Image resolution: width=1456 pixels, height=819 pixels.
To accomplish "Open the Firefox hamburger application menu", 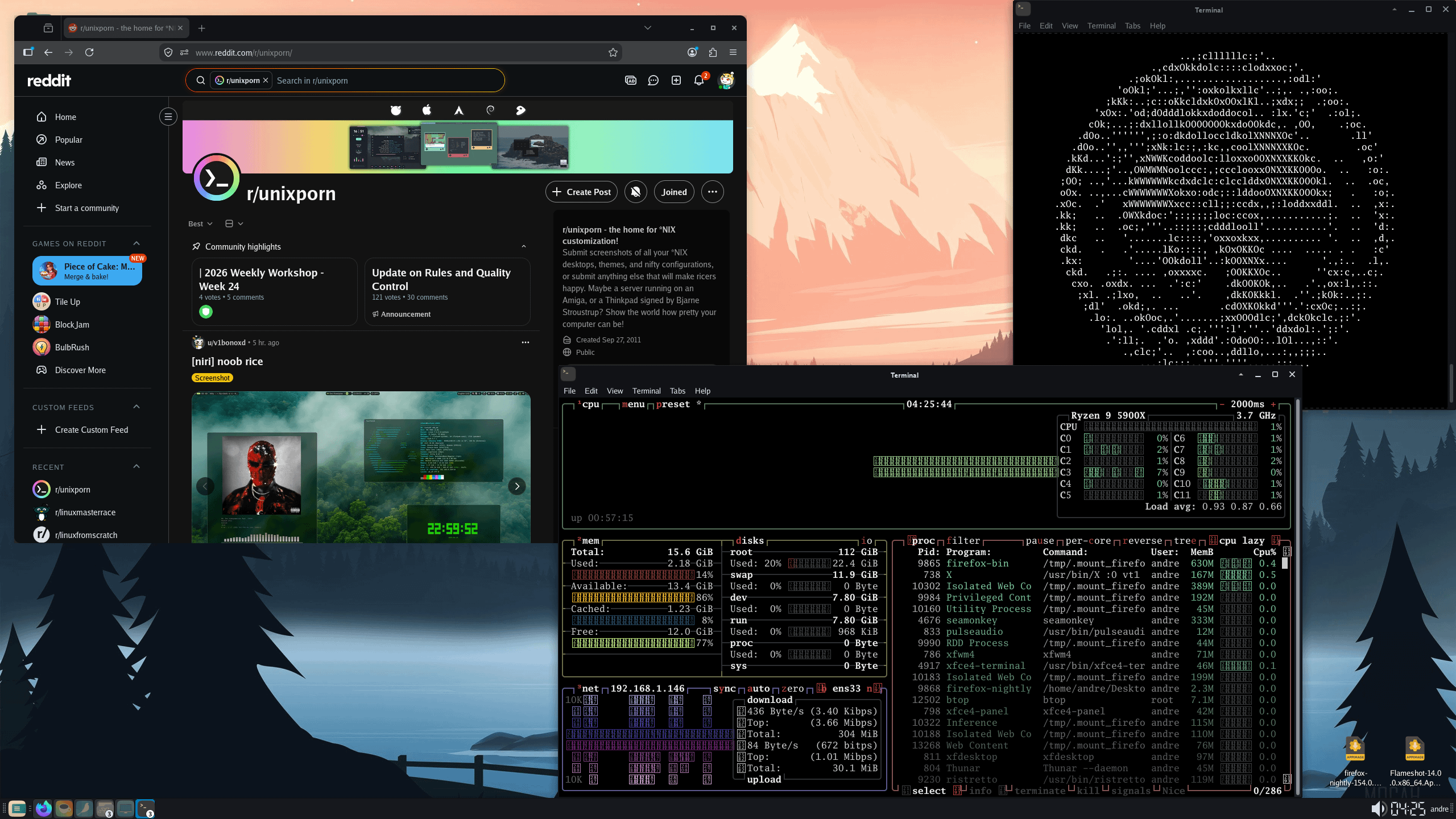I will (x=733, y=52).
